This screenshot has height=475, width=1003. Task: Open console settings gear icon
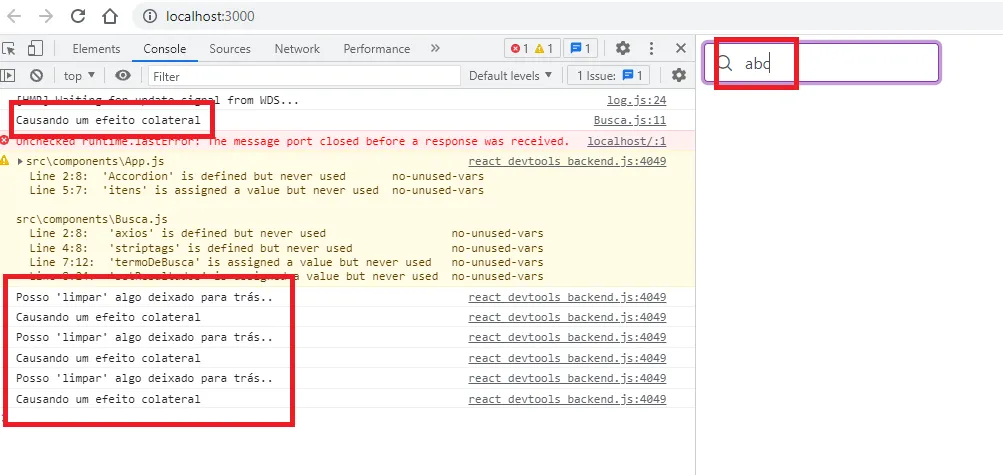click(x=679, y=75)
